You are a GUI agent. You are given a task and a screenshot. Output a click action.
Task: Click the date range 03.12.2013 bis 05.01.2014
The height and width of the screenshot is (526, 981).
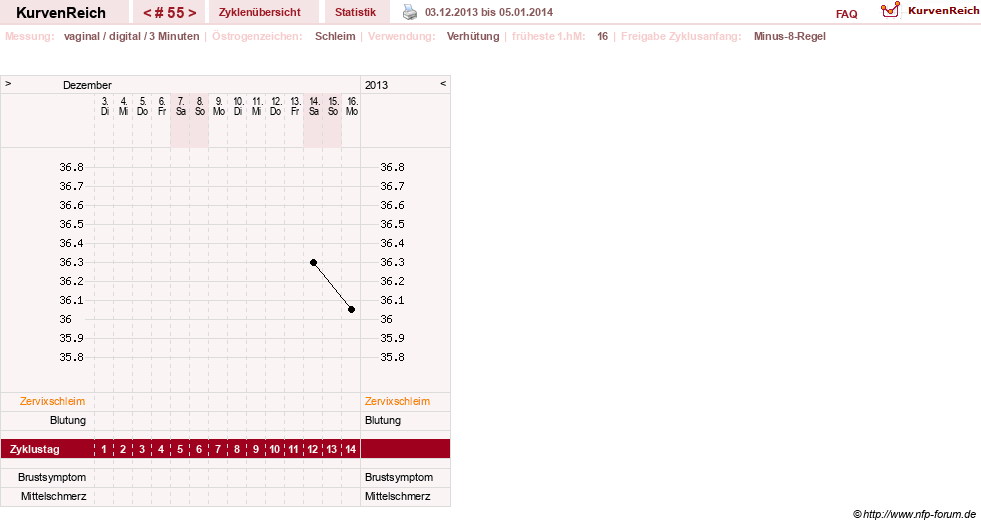tap(489, 12)
